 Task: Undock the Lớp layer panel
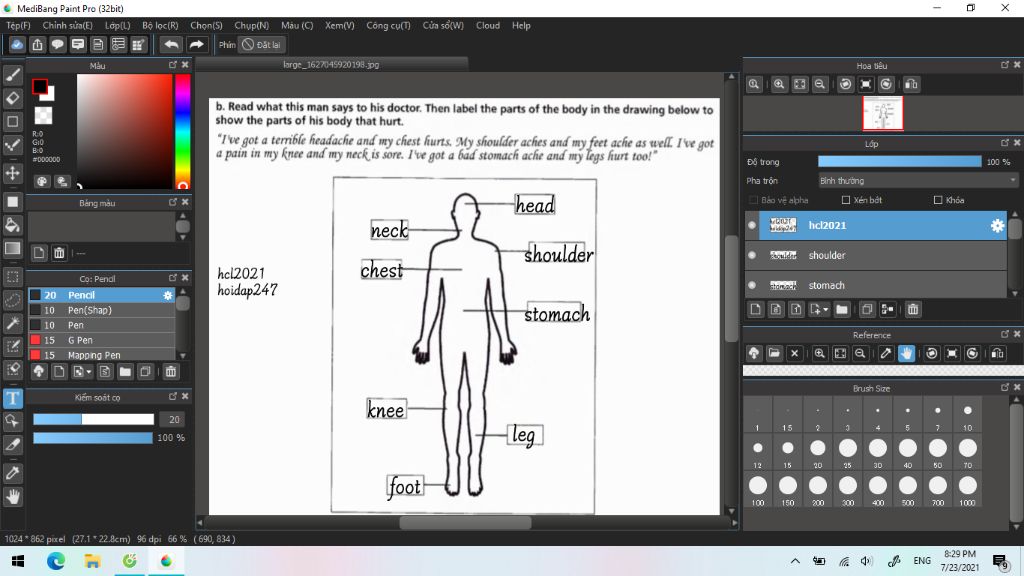(x=1004, y=142)
